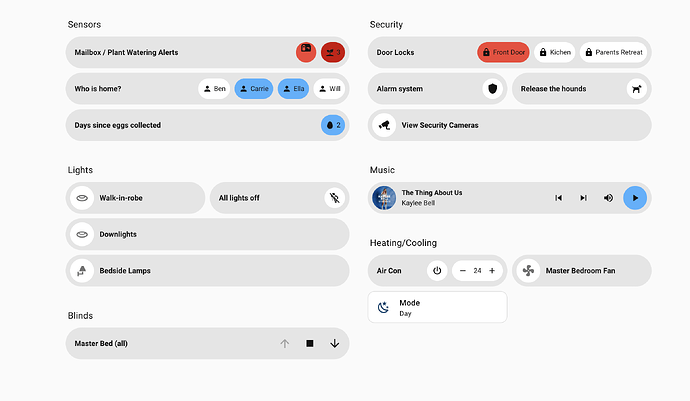The image size is (690, 401).
Task: Click the album art thumbnail
Action: [384, 198]
